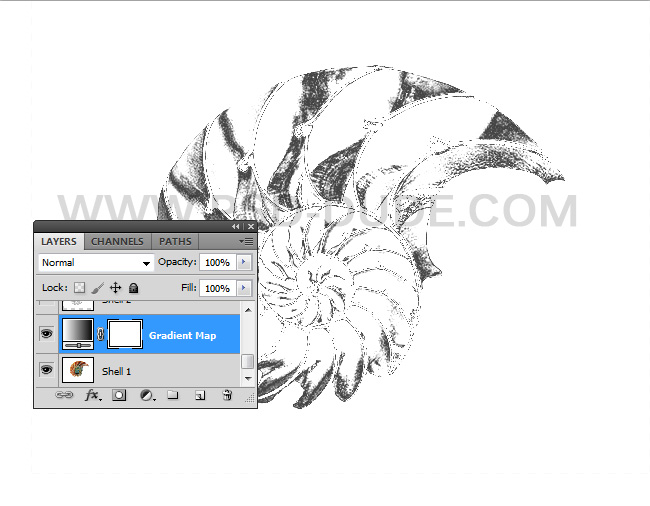Create a new layer
This screenshot has height=506, width=650.
[200, 395]
